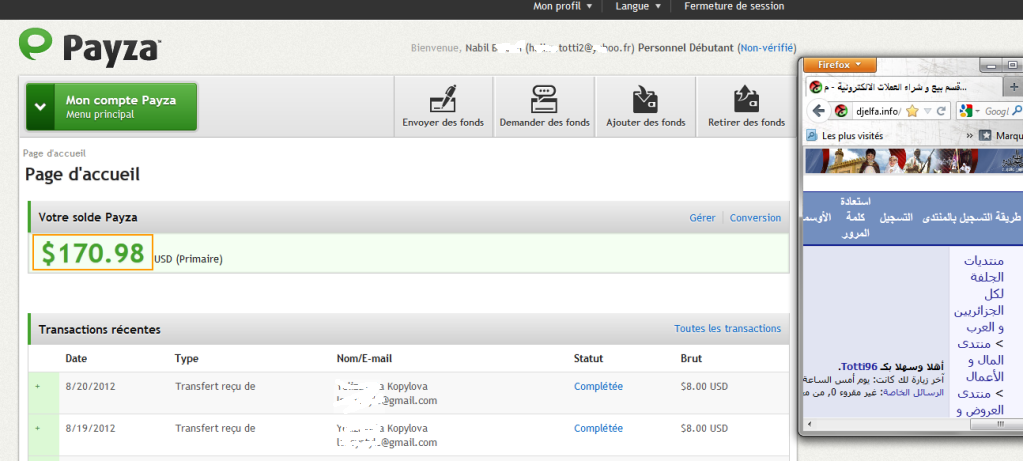This screenshot has height=461, width=1023.
Task: Open the Langue dropdown
Action: point(638,7)
